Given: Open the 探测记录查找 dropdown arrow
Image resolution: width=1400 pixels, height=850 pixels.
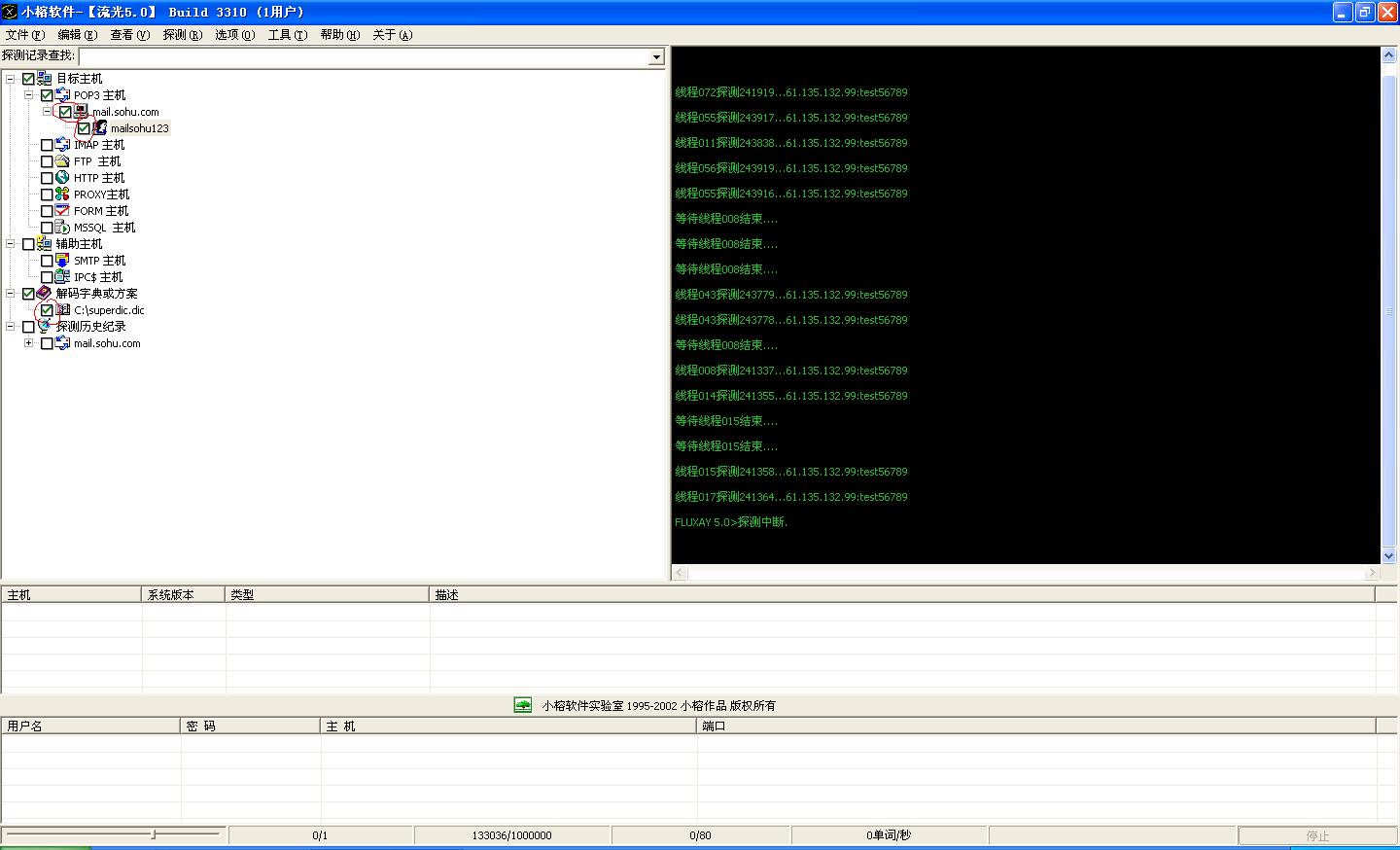Looking at the screenshot, I should pos(656,57).
